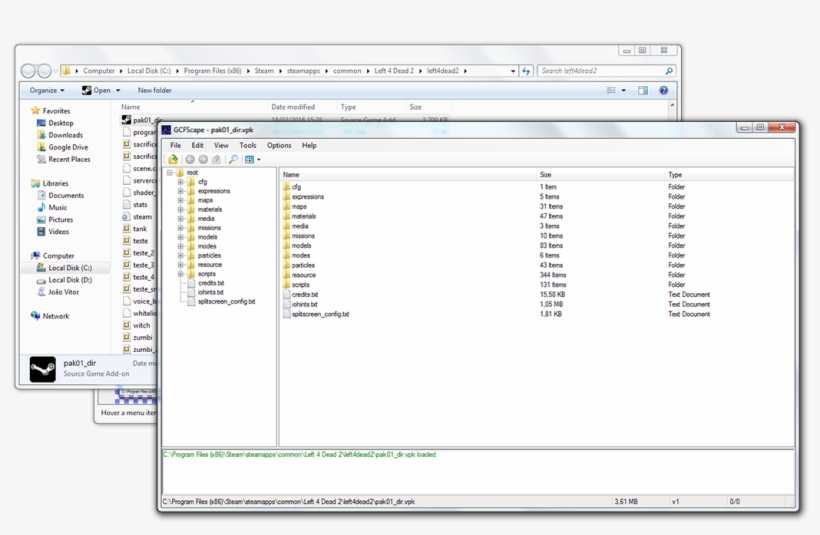Expand the materials folder in the tree

[180, 209]
